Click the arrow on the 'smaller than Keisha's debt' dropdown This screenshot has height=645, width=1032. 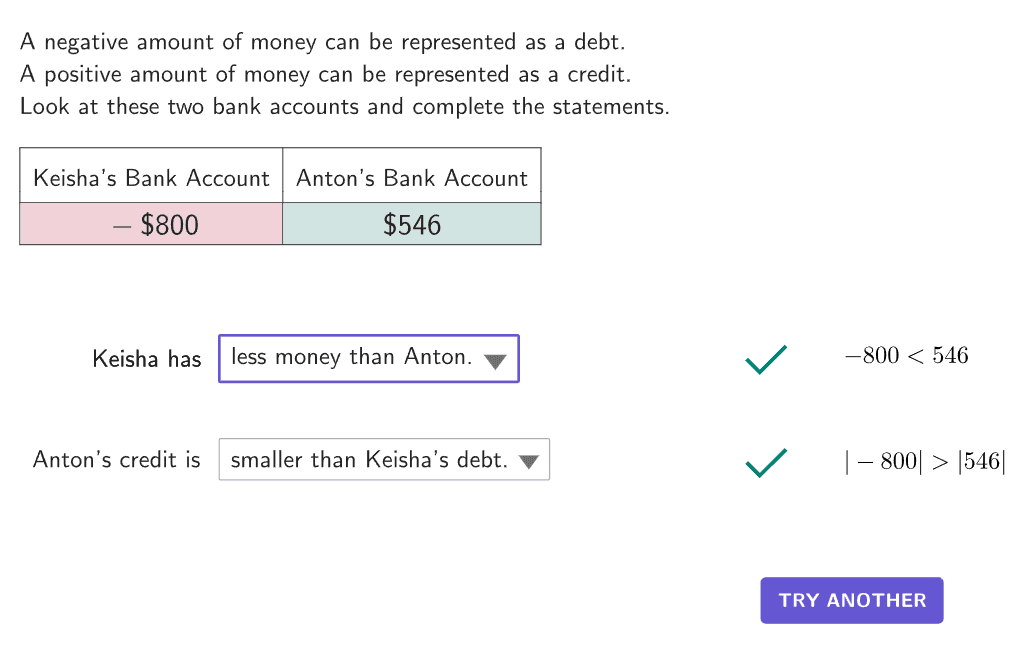(529, 462)
